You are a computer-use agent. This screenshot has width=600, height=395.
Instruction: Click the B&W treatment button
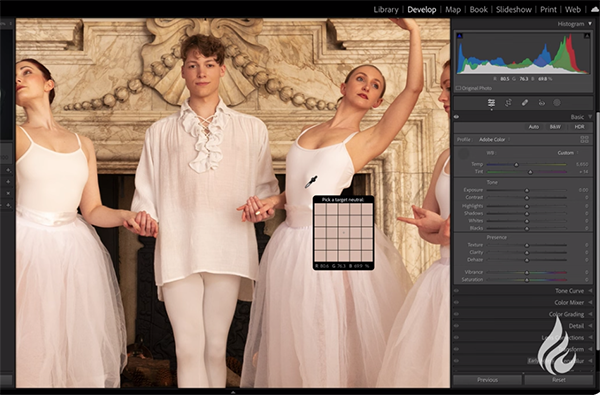[555, 127]
